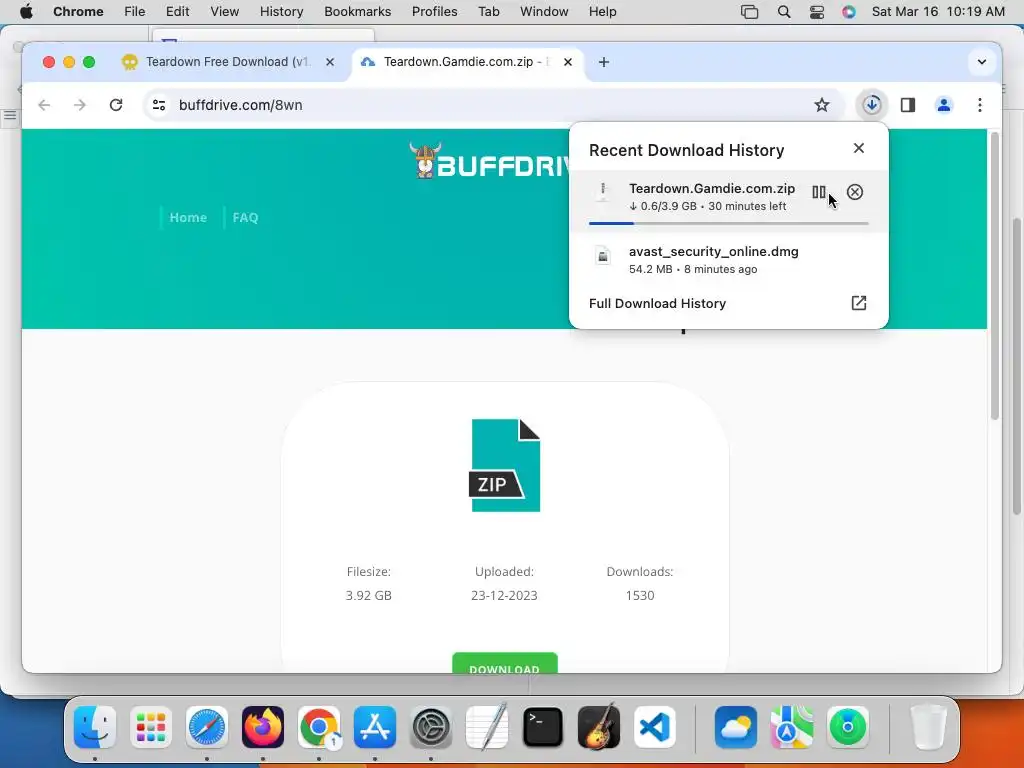Screen dimensions: 1024x768
Task: Open Firefox from the Dock
Action: point(263,727)
